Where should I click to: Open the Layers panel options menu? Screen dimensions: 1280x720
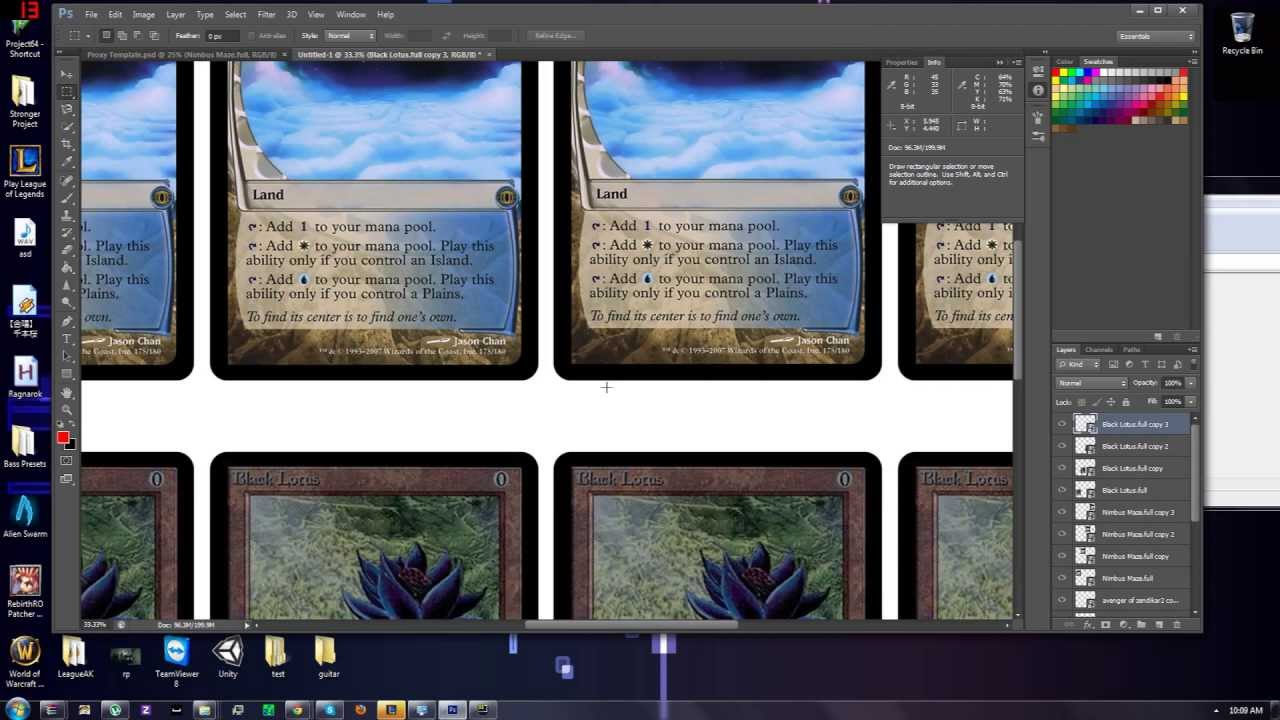[x=1192, y=350]
